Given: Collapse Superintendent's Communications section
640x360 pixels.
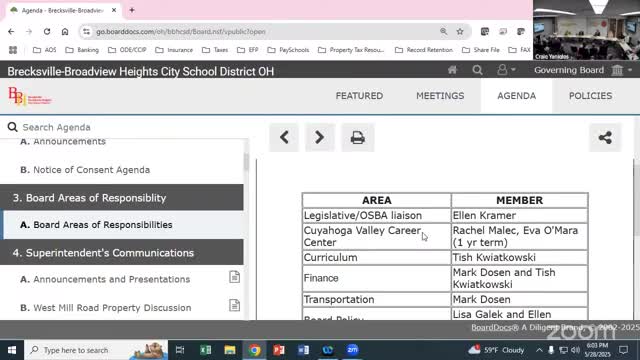Looking at the screenshot, I should pyautogui.click(x=122, y=253).
